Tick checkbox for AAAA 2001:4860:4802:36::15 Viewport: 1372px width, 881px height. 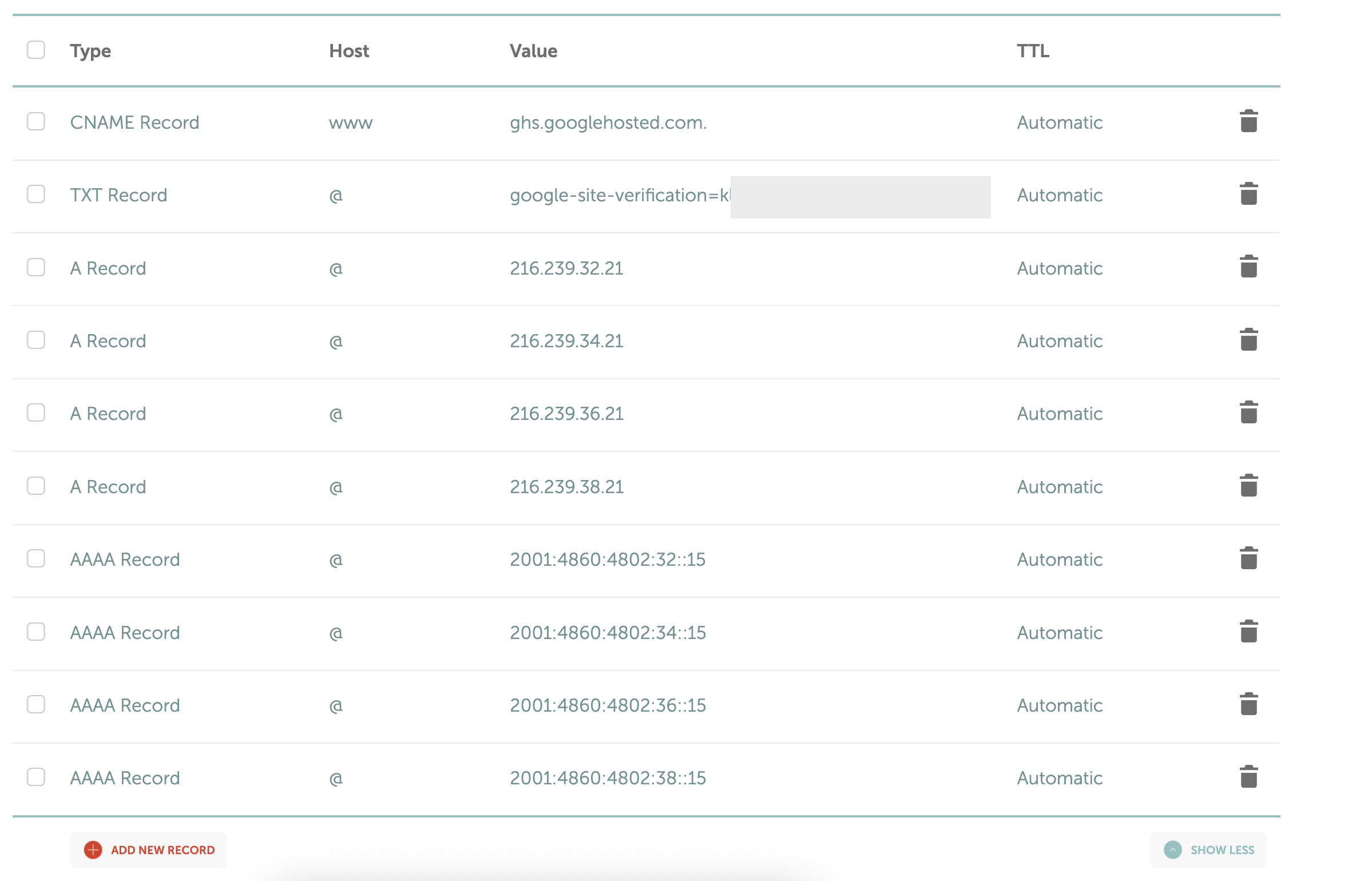[x=36, y=704]
